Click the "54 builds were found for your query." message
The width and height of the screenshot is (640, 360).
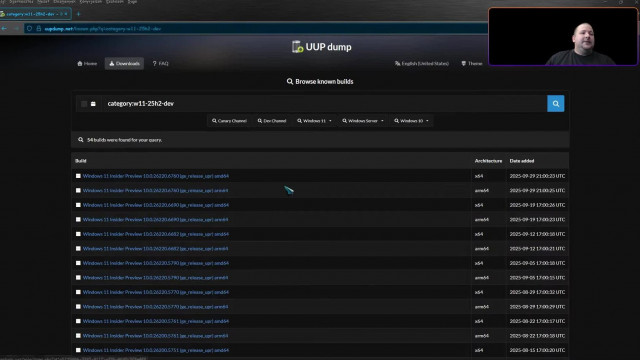pyautogui.click(x=124, y=140)
